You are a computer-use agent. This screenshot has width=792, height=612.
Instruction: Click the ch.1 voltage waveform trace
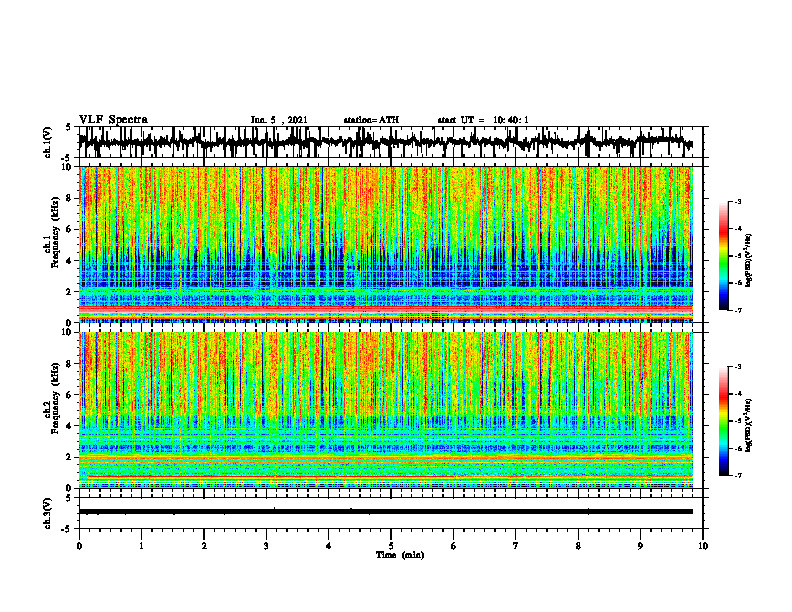tap(386, 142)
